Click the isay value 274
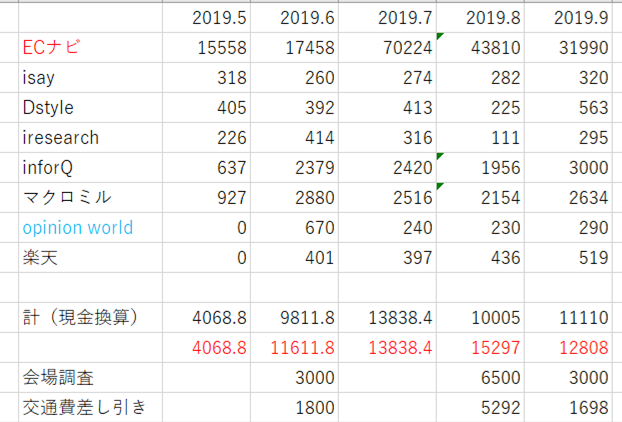The image size is (622, 422). pos(388,78)
